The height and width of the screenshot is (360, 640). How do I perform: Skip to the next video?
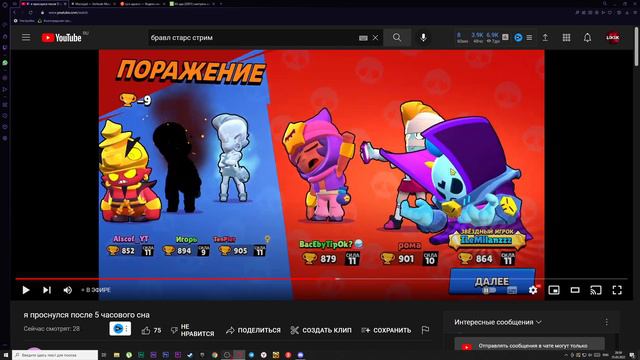tap(47, 290)
